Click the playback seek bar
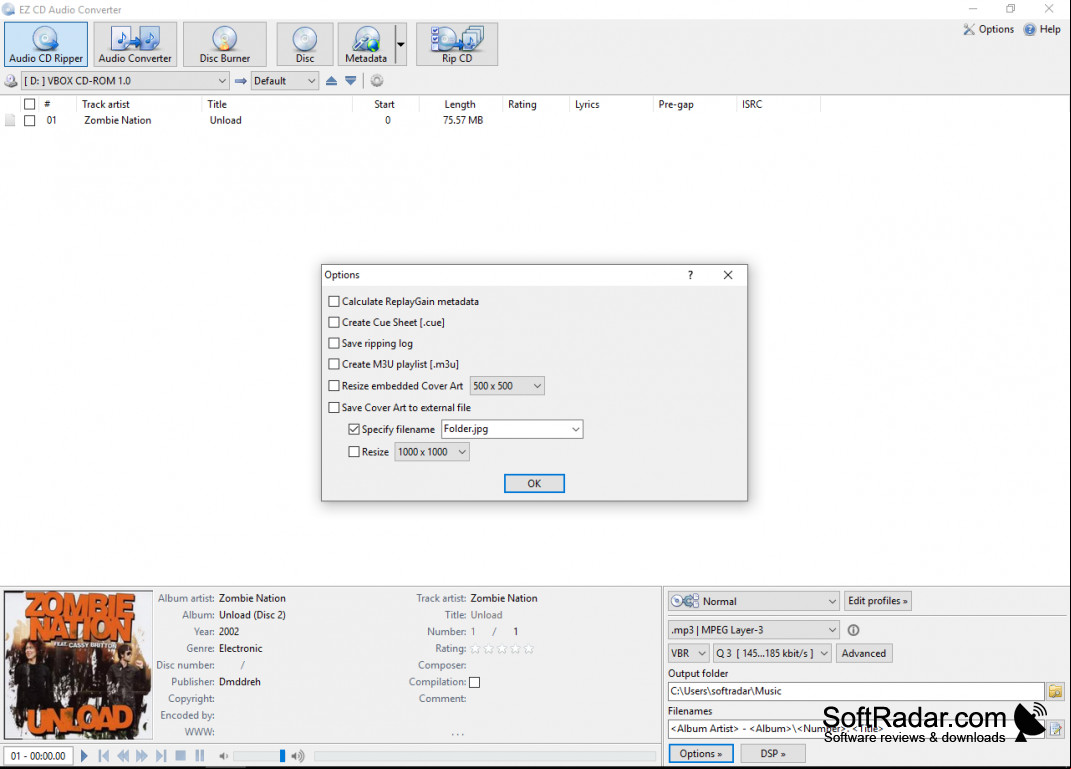The height and width of the screenshot is (769, 1071). tap(484, 756)
